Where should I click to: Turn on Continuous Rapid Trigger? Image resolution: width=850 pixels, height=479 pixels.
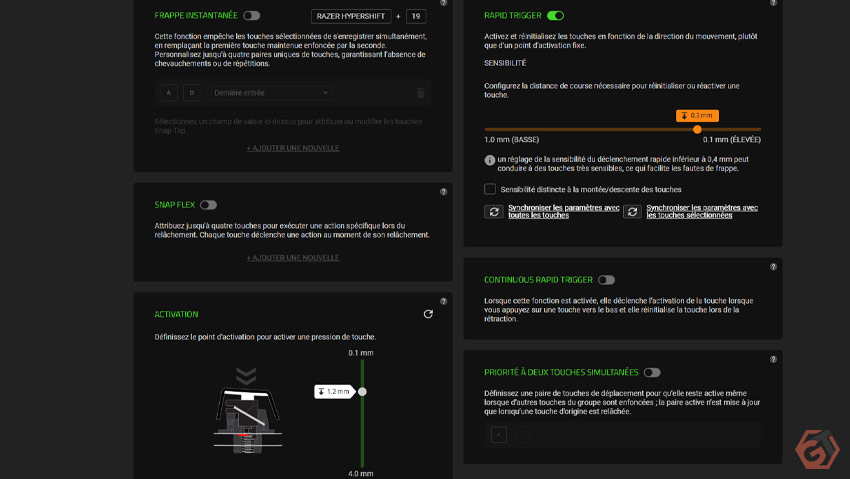click(606, 280)
